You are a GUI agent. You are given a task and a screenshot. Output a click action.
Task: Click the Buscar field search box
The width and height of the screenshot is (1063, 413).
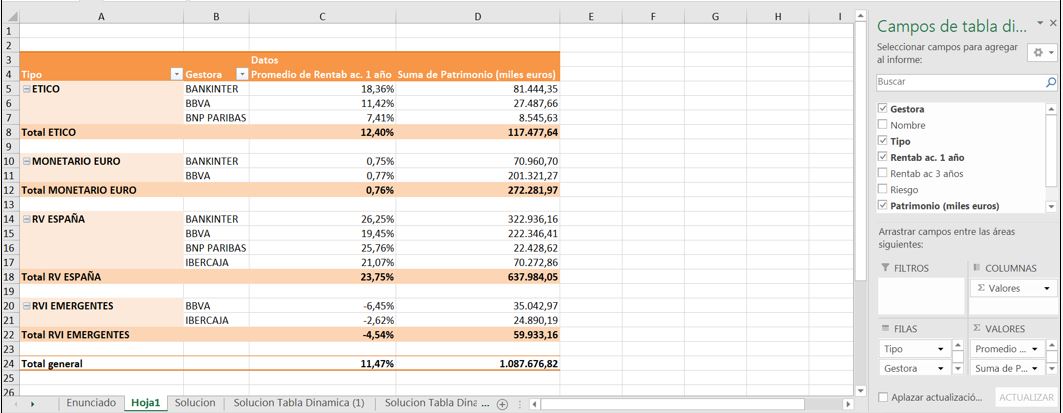point(966,82)
